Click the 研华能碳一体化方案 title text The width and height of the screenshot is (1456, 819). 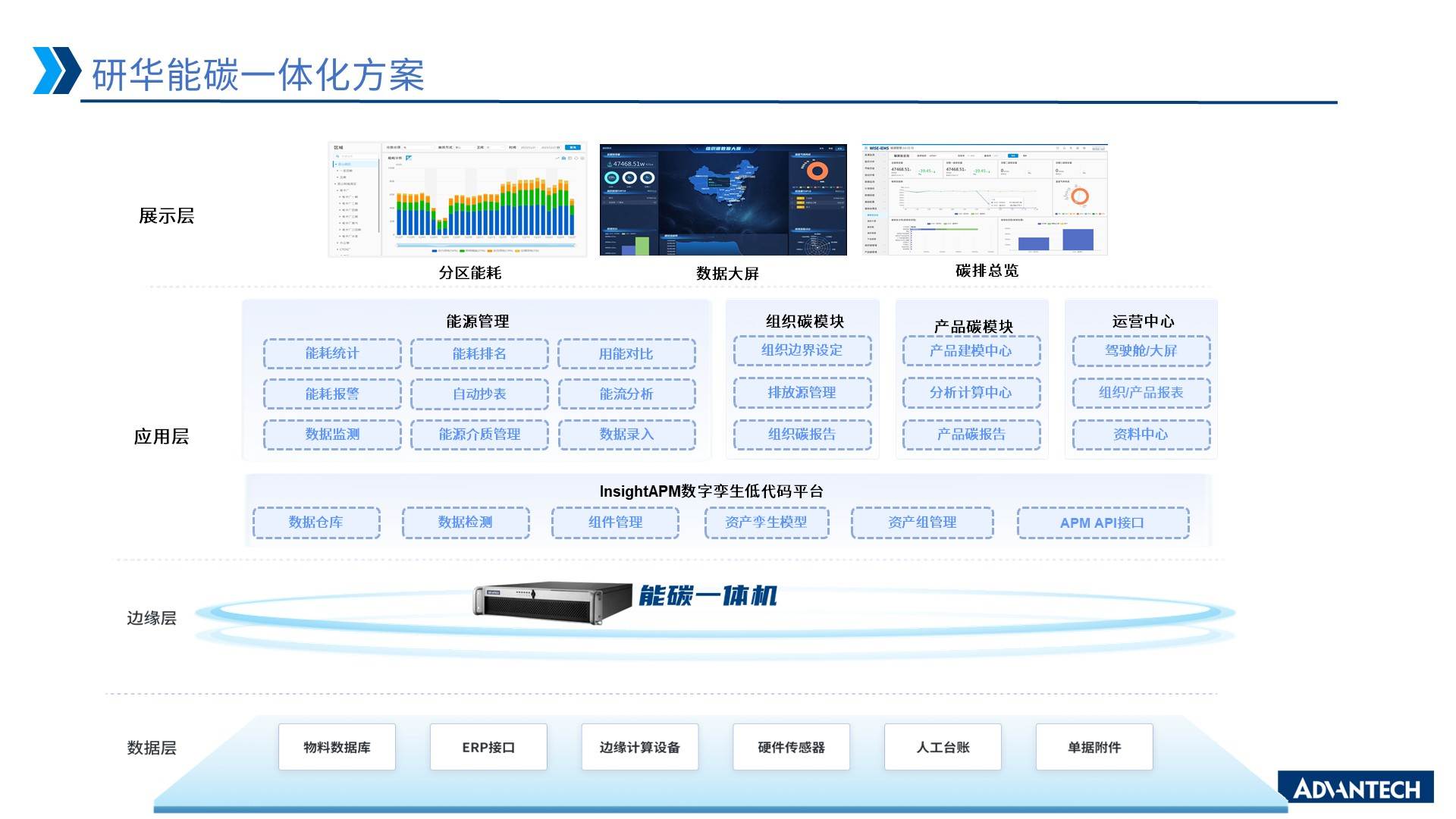[258, 75]
